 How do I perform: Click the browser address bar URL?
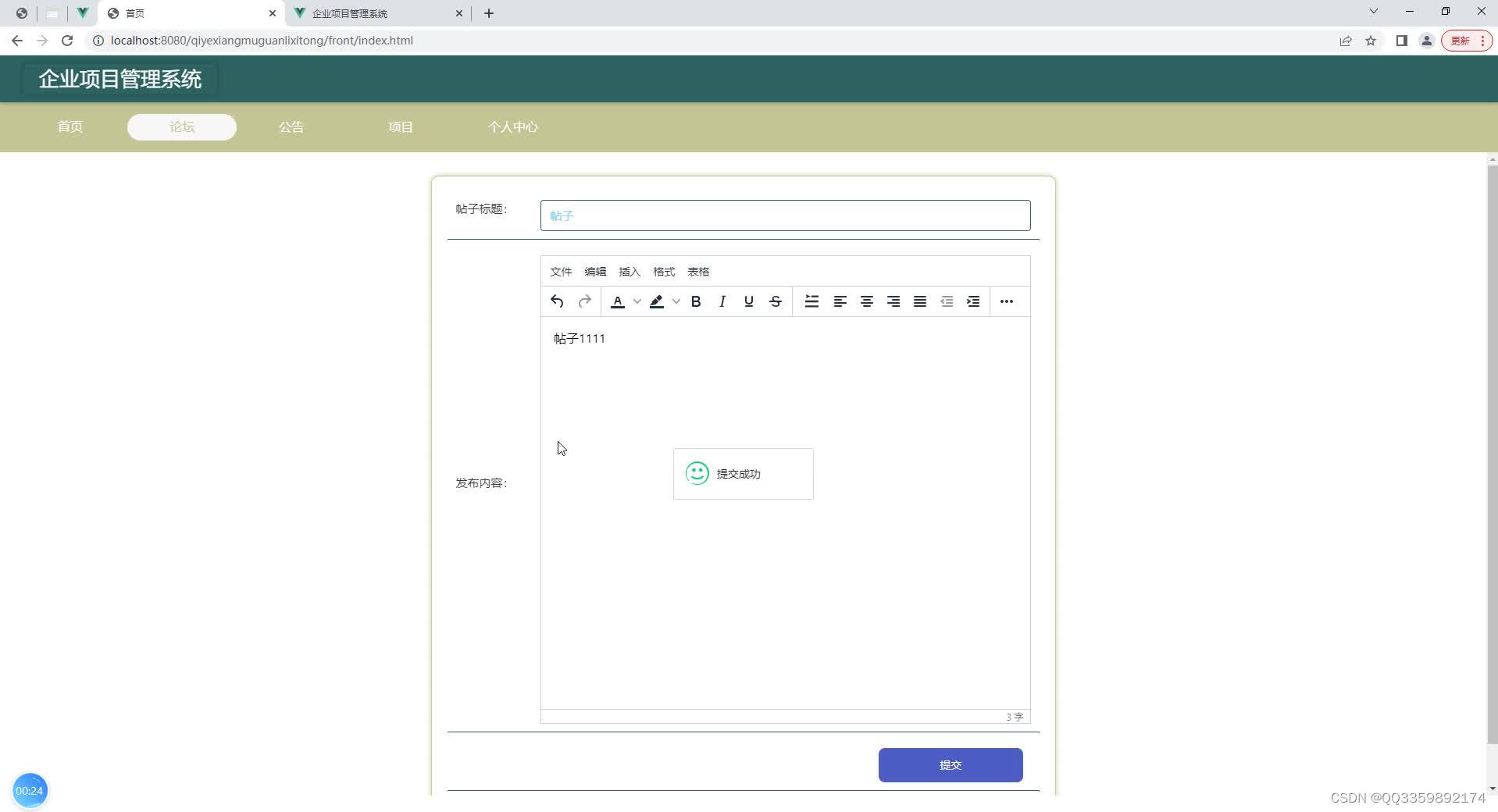click(x=262, y=41)
